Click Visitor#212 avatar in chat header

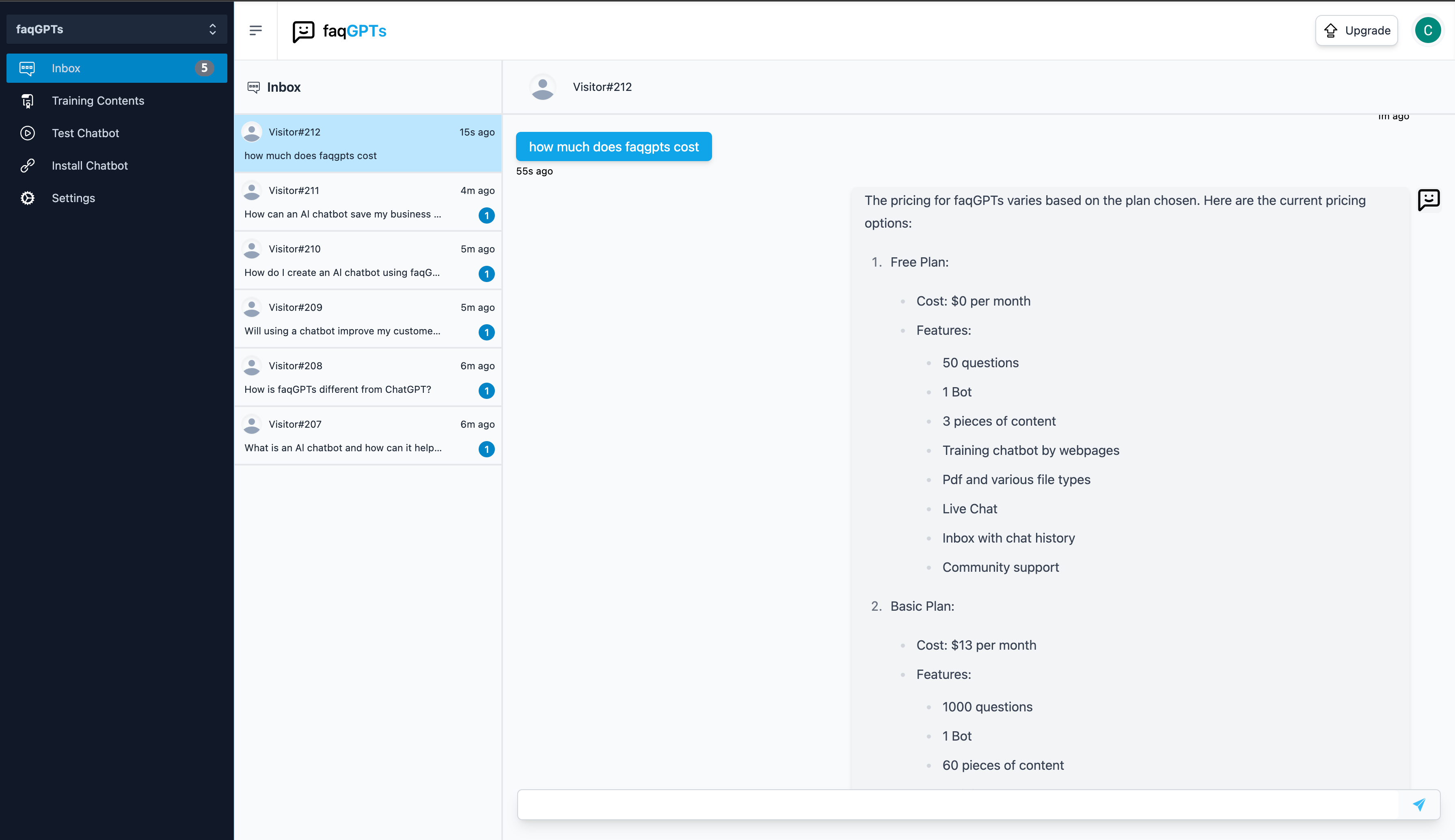(542, 87)
